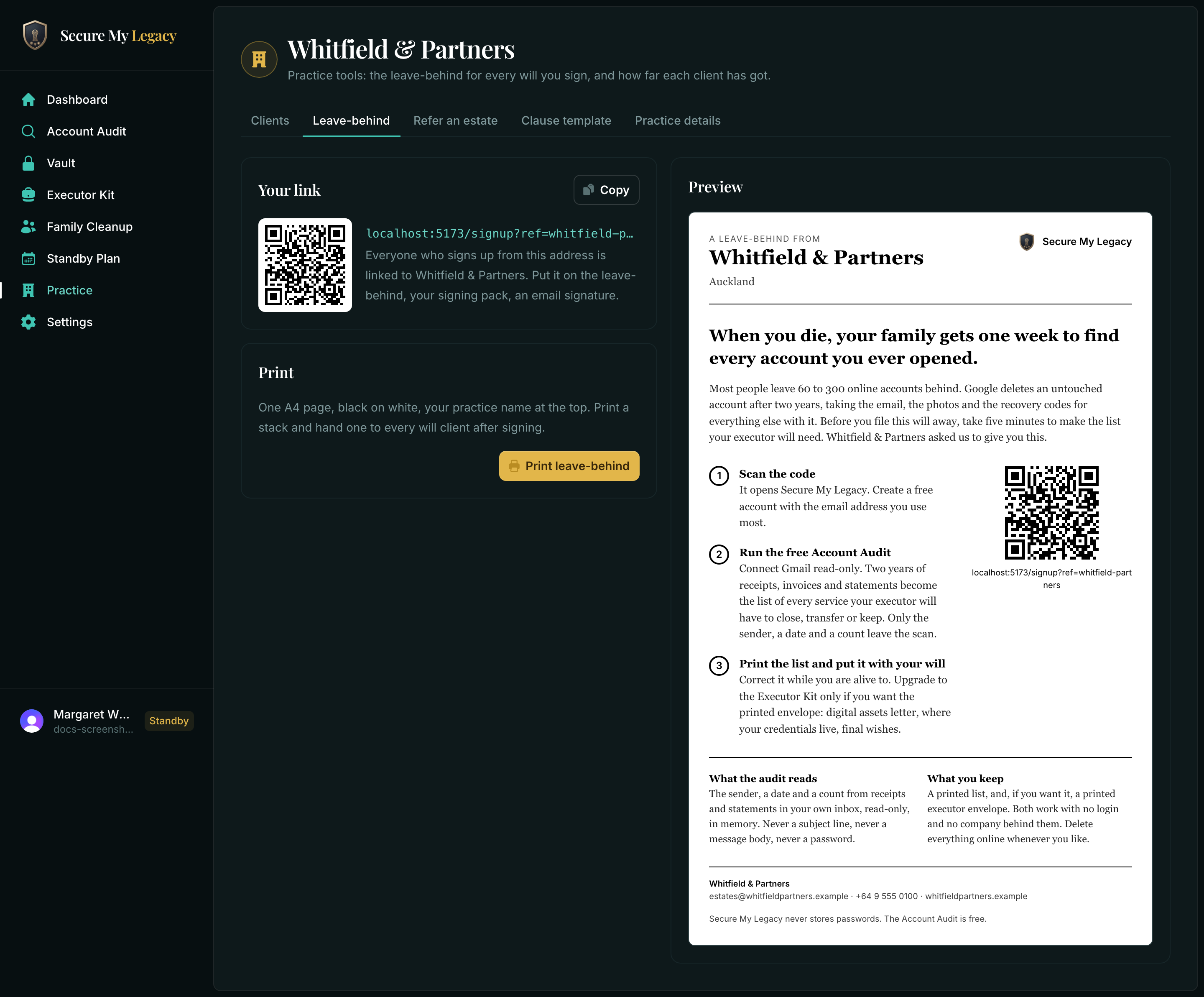Click the leave-behind preview page QR code

coord(1051,512)
